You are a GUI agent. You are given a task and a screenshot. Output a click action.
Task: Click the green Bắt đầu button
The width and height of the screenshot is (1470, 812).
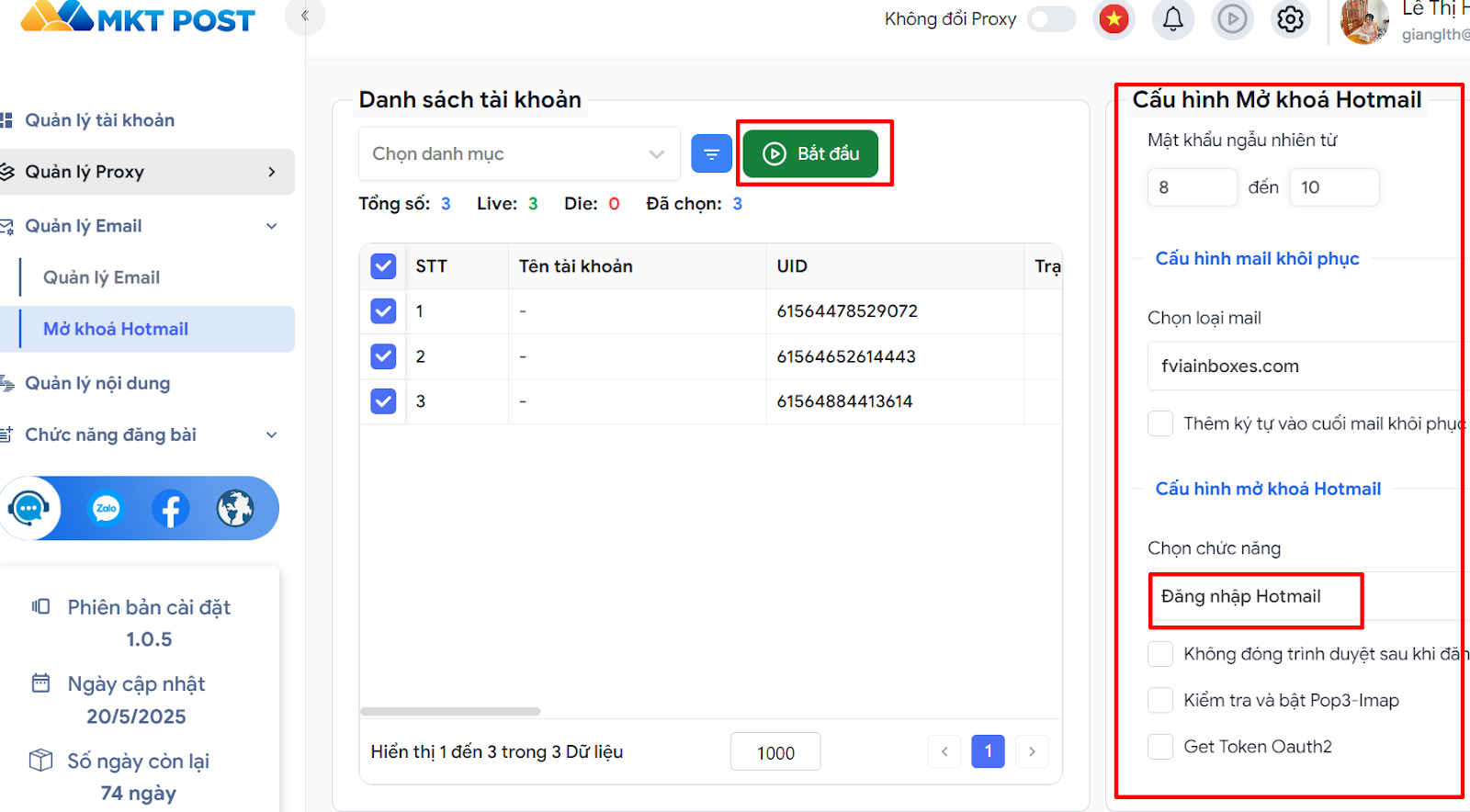coord(810,153)
